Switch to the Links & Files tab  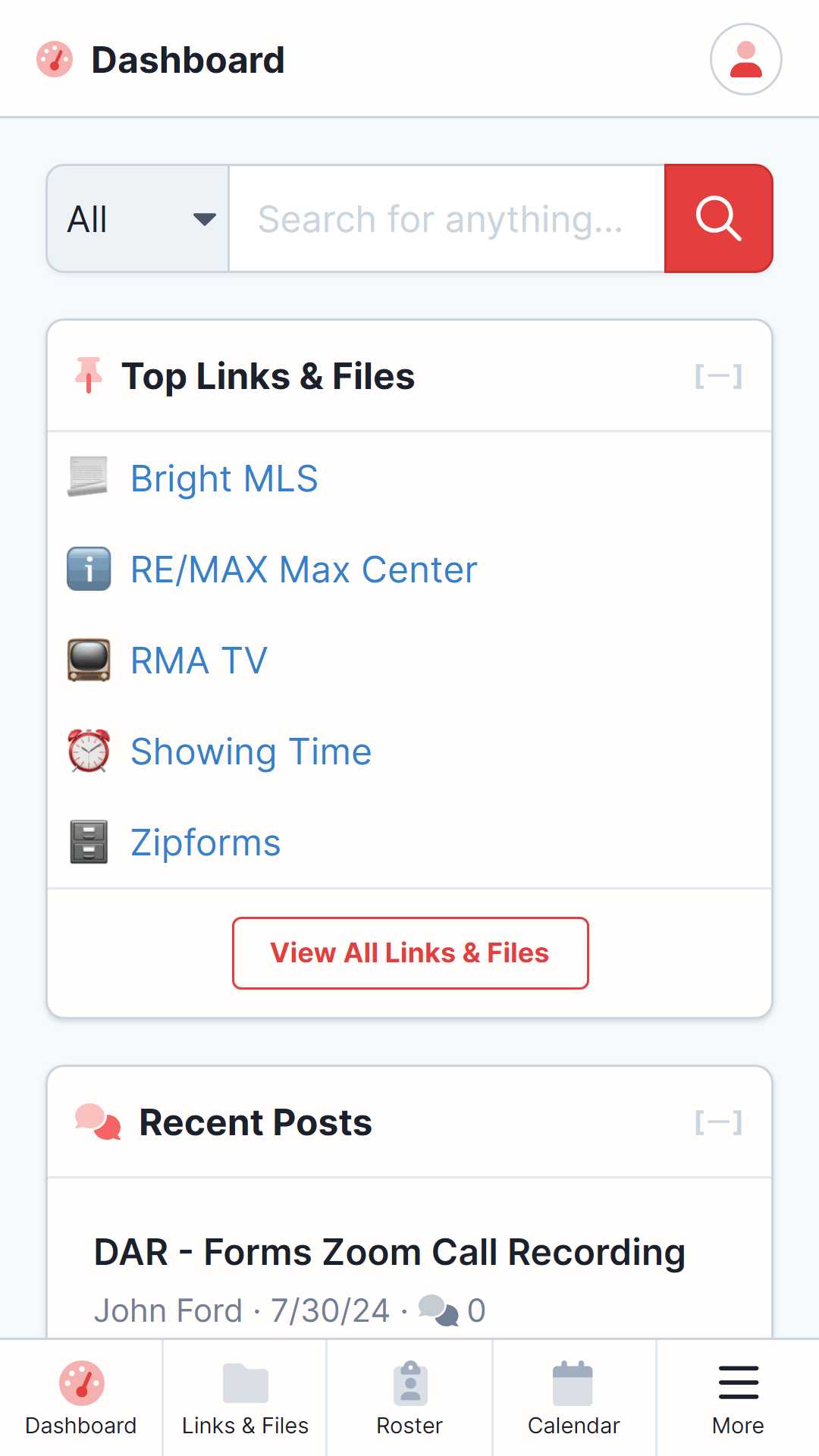pos(245,1398)
